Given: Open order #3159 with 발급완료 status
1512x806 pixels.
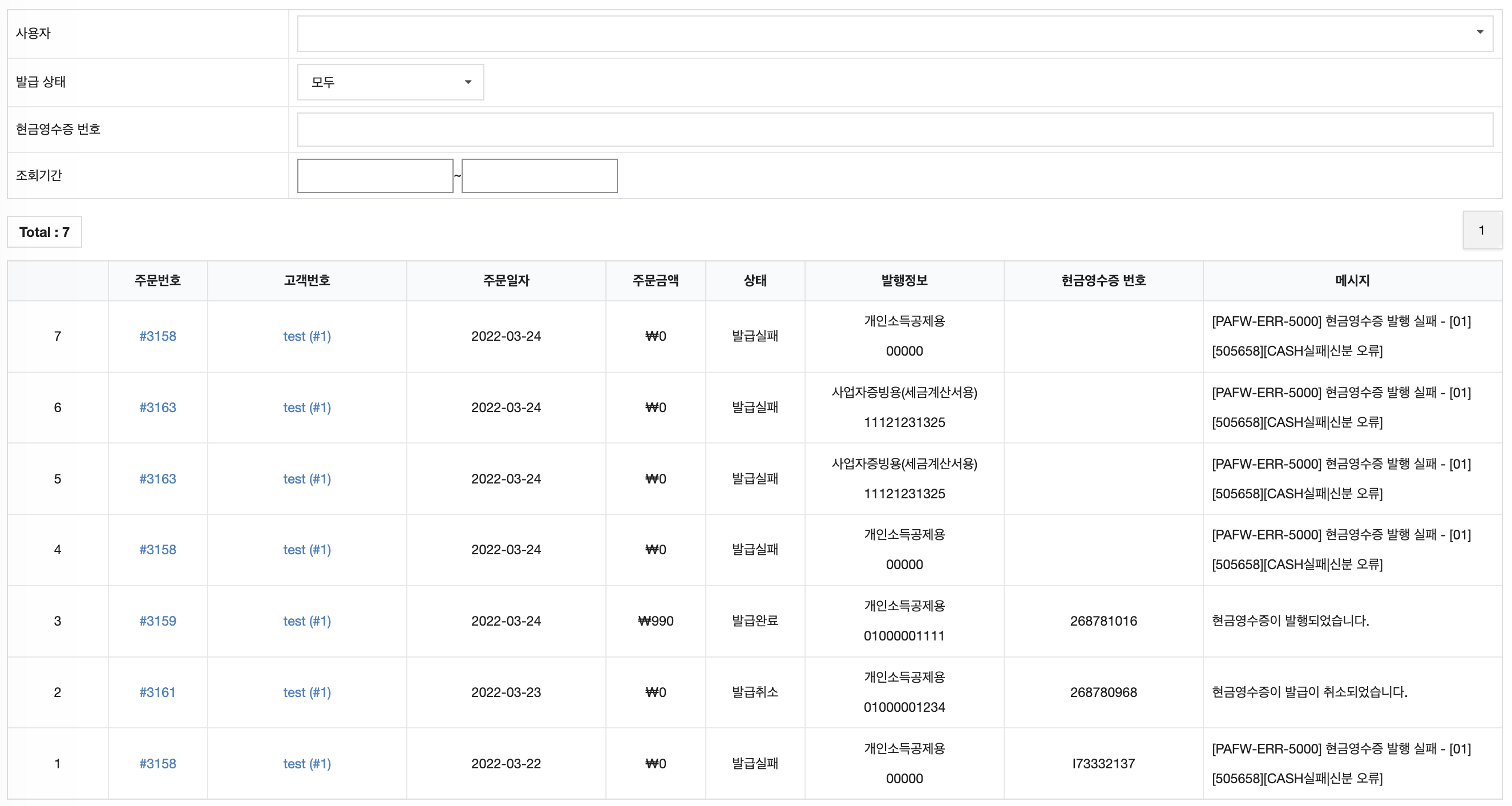Looking at the screenshot, I should pyautogui.click(x=157, y=621).
